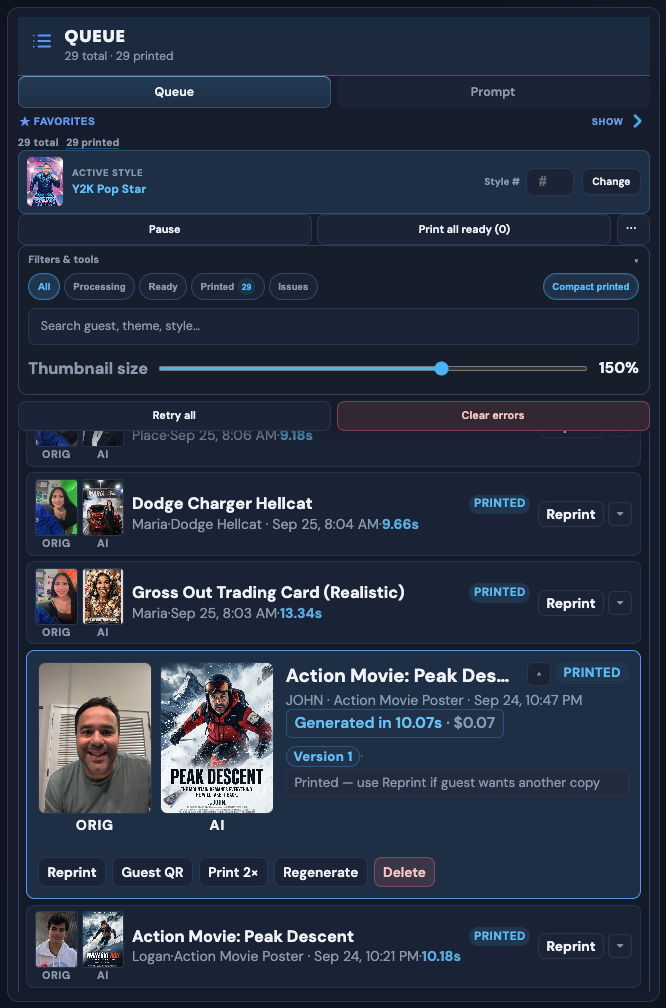Screen dimensions: 666x1008
Task: Click the Retry all button
Action: click(174, 415)
